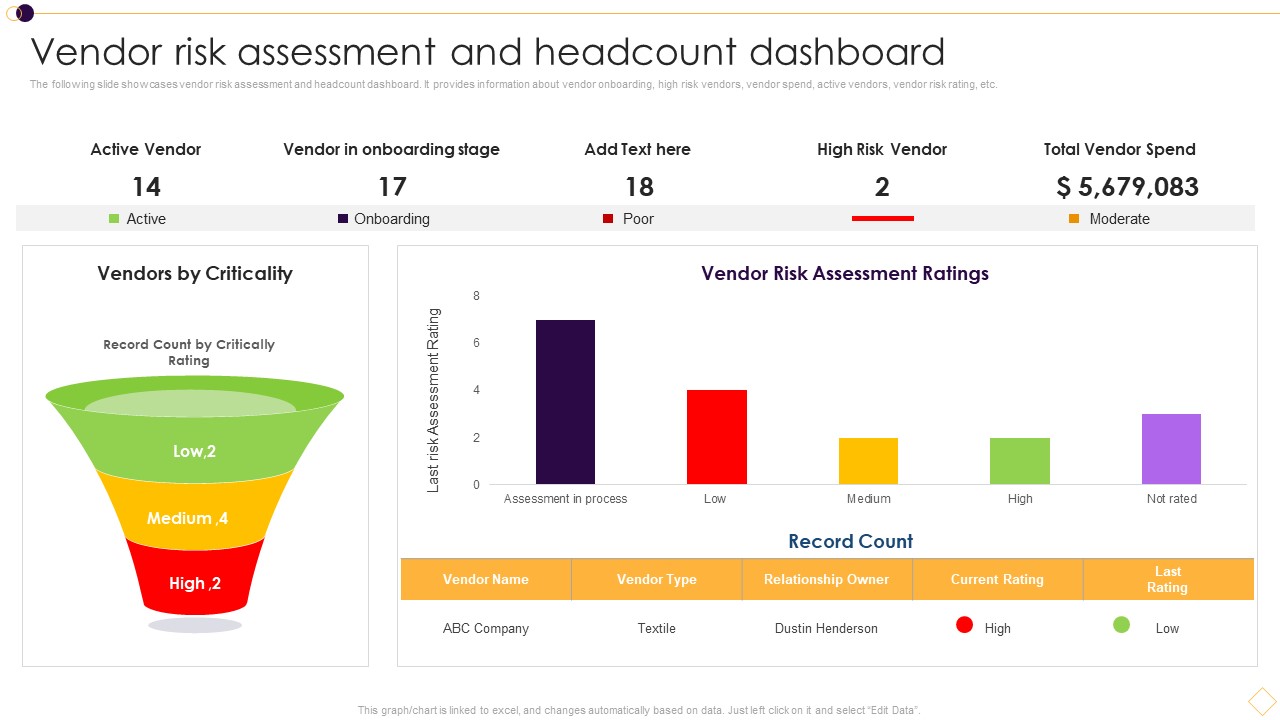1280x720 pixels.
Task: Click the High Risk Vendor value 2
Action: pos(882,187)
